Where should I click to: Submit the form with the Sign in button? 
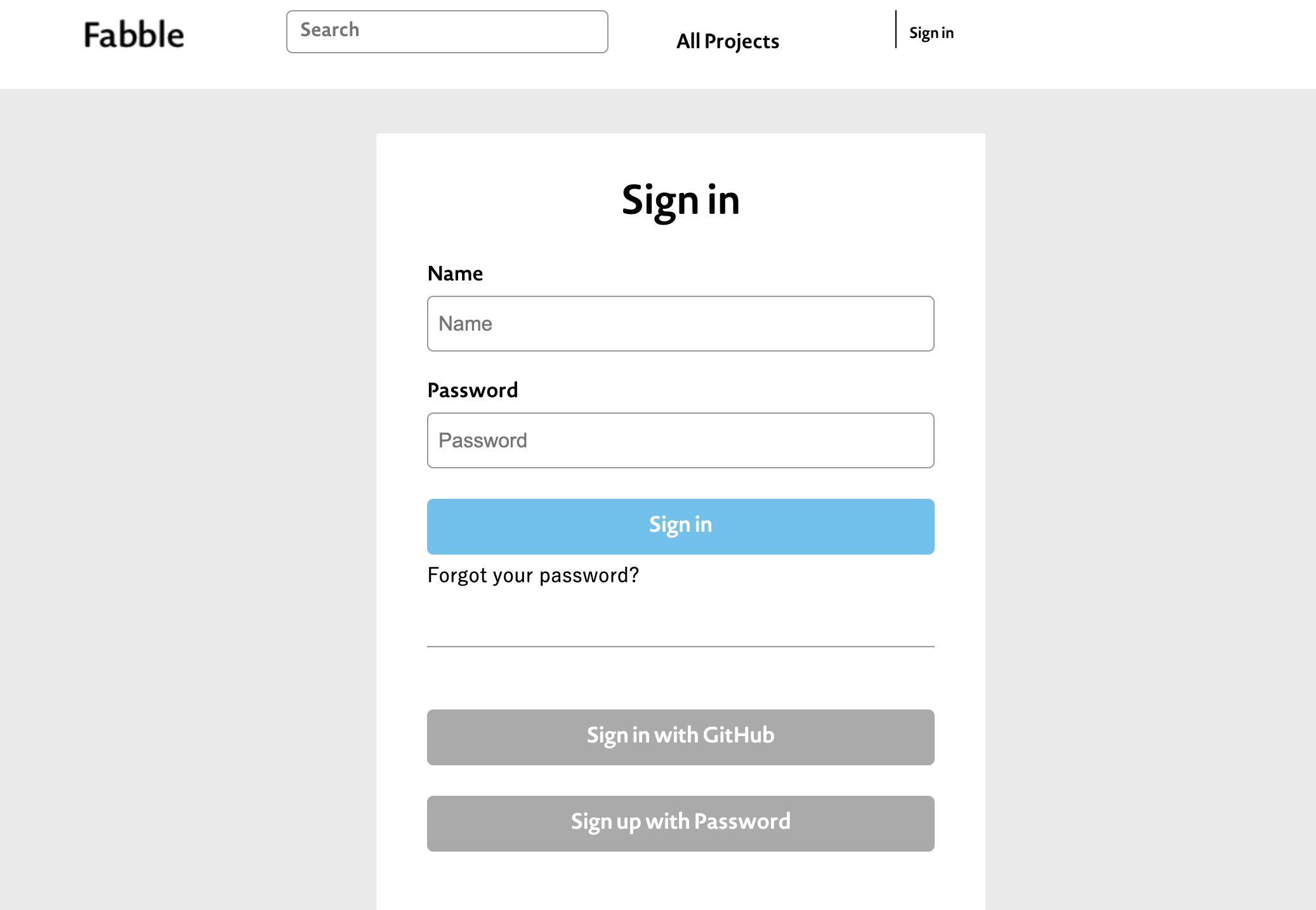coord(680,526)
